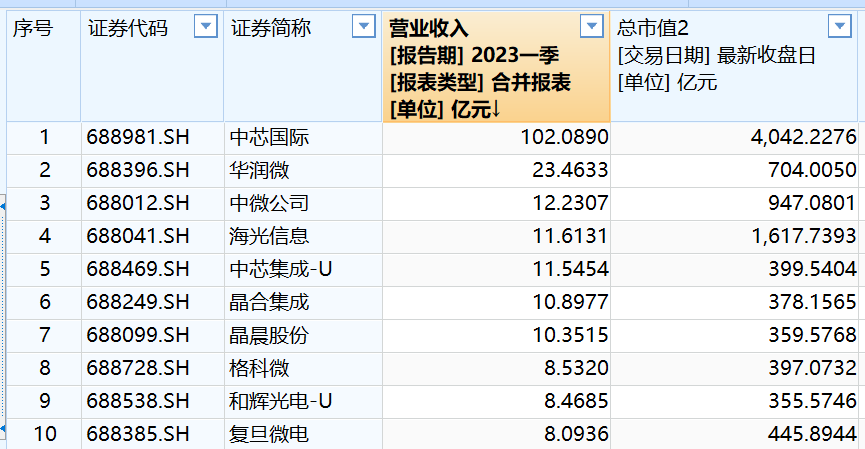This screenshot has height=449, width=865.
Task: Select stock code 688385.SH
Action: pos(138,434)
